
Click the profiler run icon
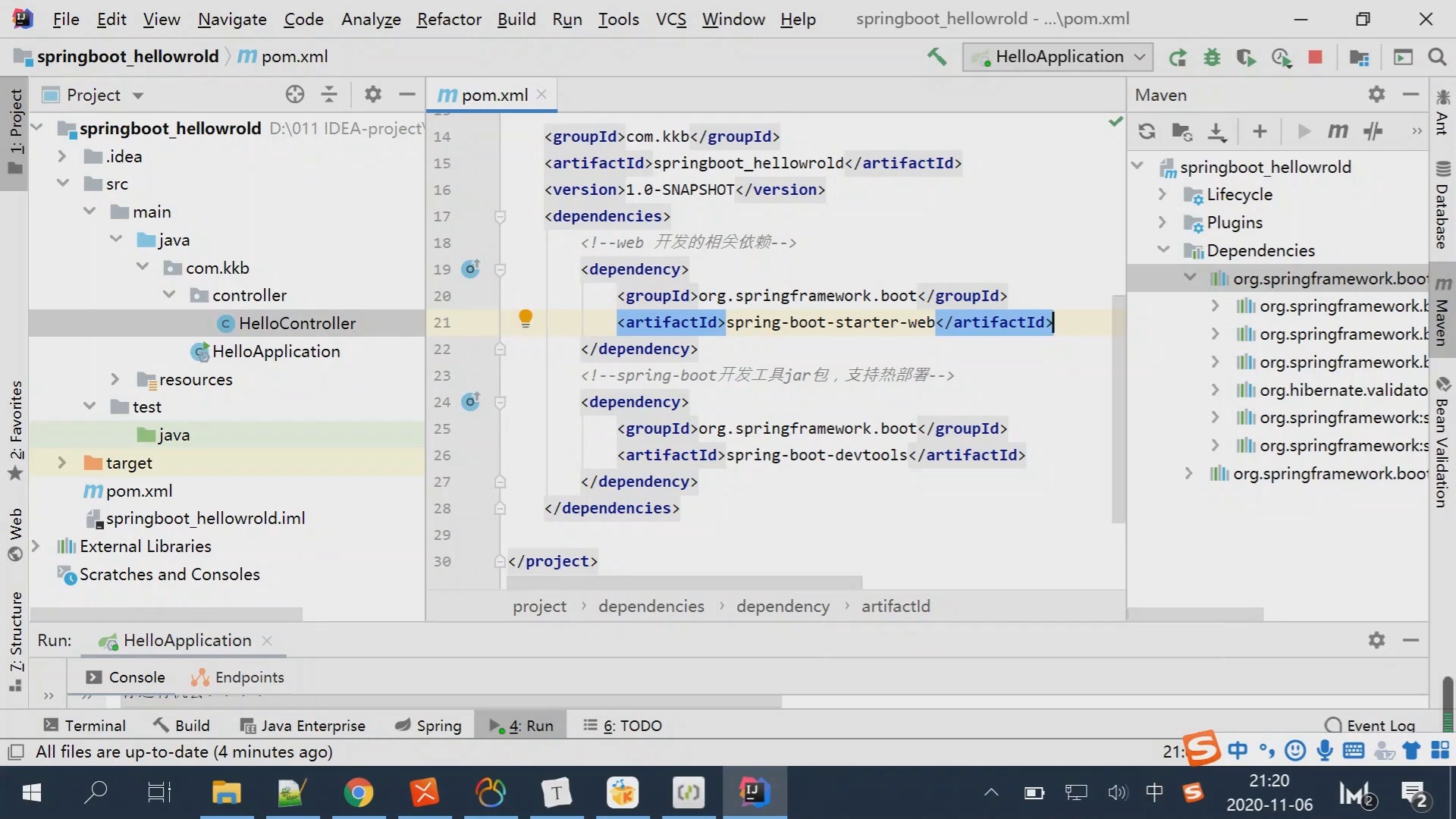(x=1282, y=58)
